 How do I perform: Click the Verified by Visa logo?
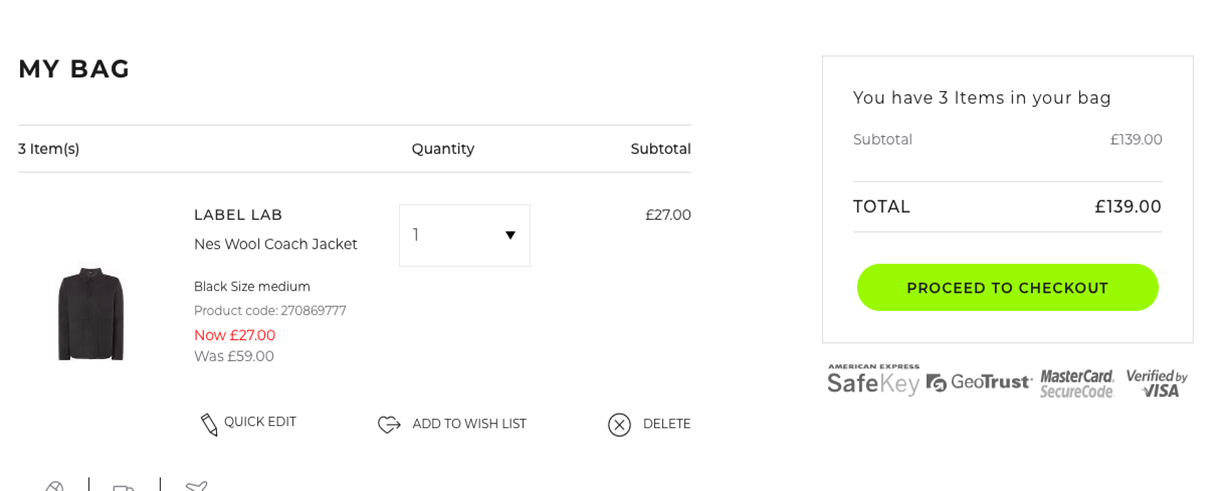tap(1157, 383)
